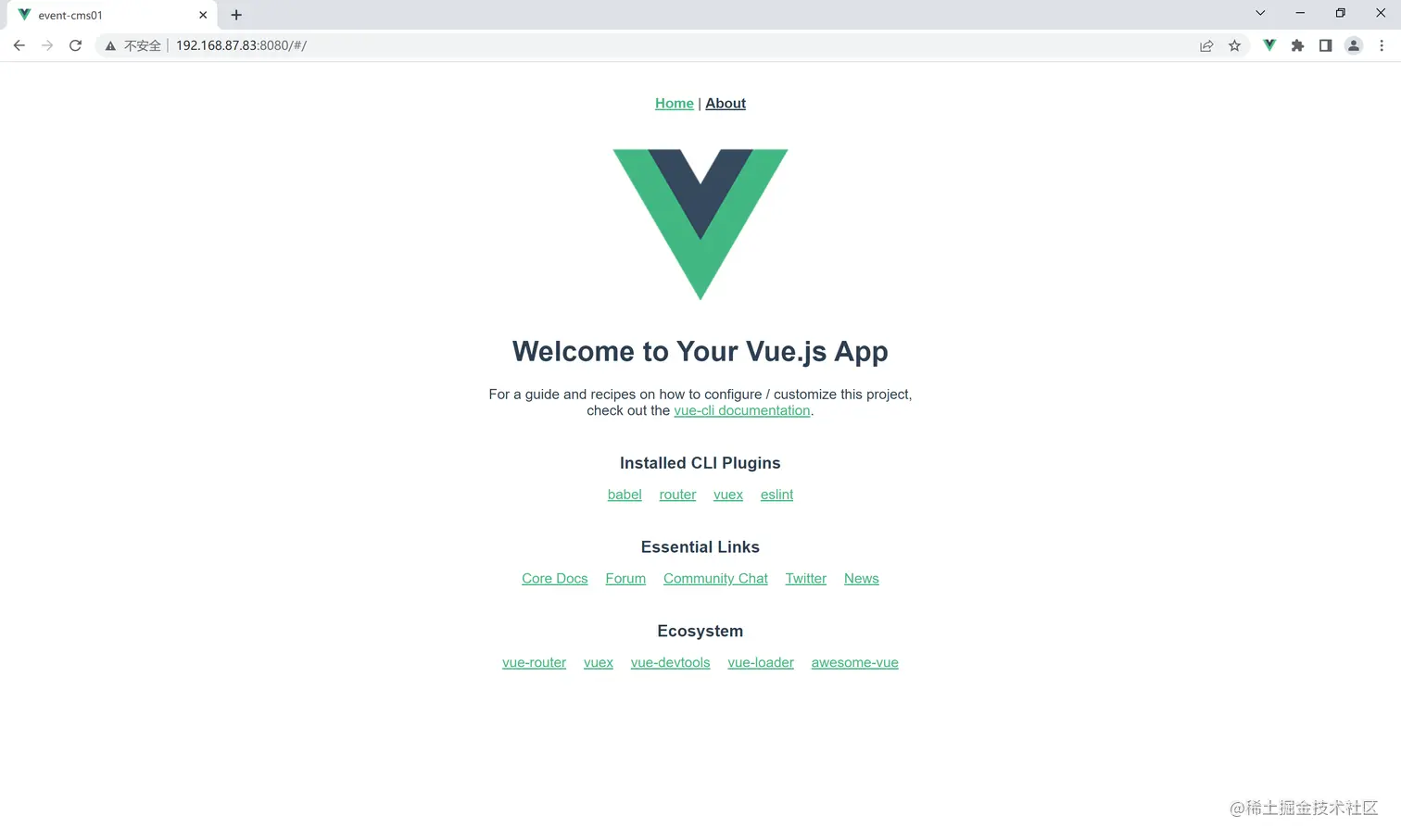Click the browser back arrow

coord(19,45)
